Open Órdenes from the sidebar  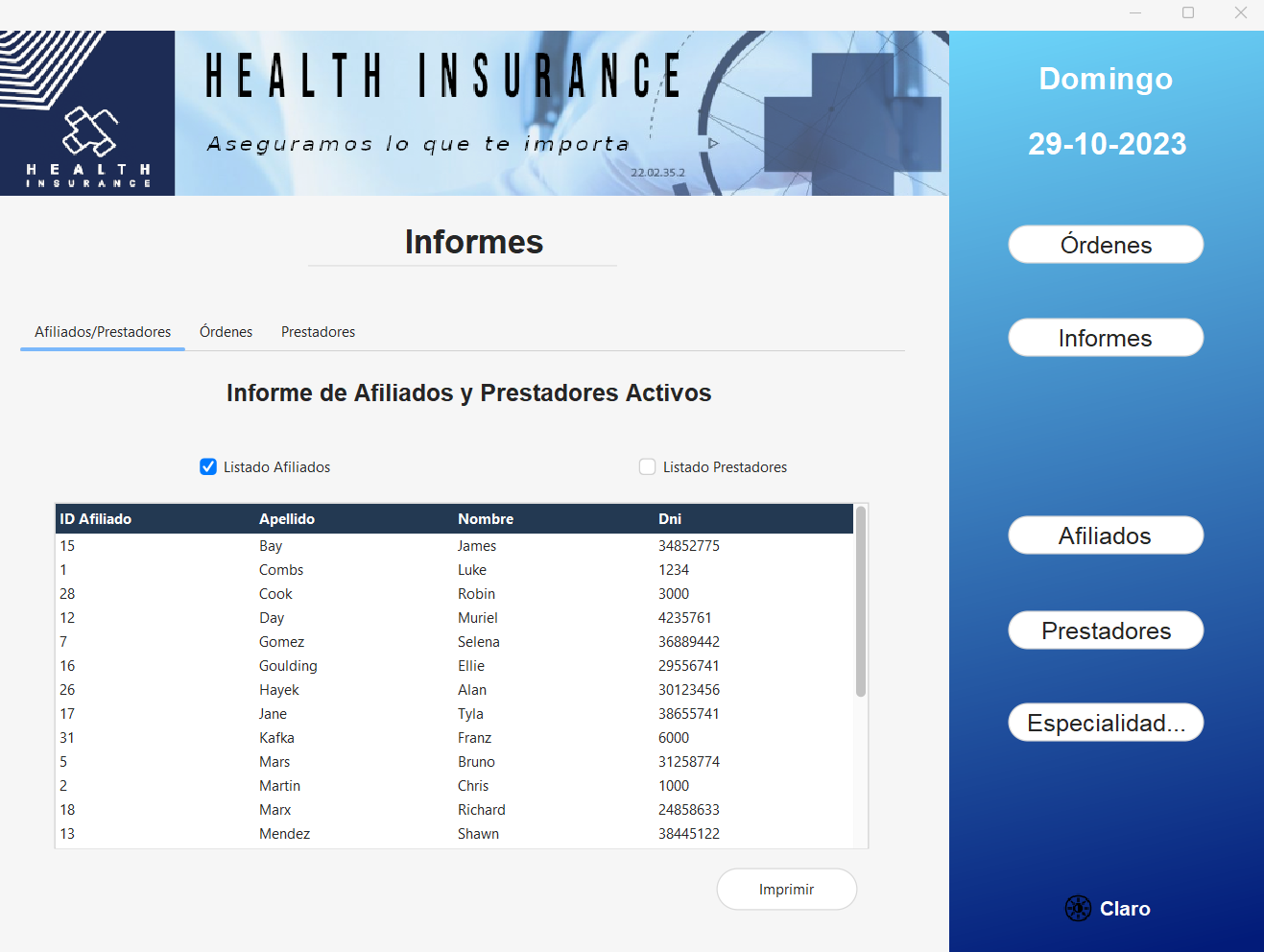pos(1105,245)
